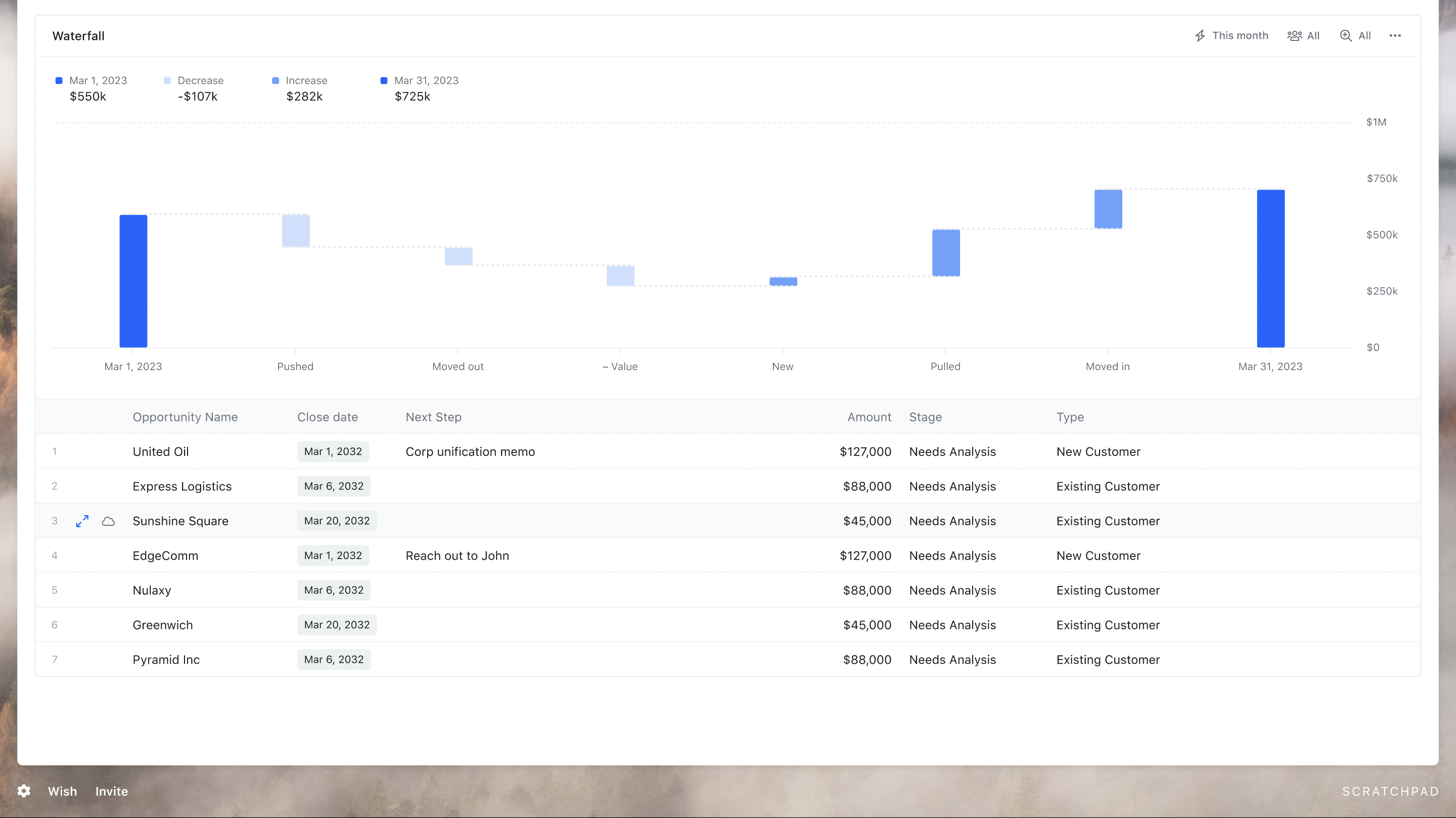Select the Opportunity Name column header
The image size is (1456, 818).
click(x=185, y=417)
